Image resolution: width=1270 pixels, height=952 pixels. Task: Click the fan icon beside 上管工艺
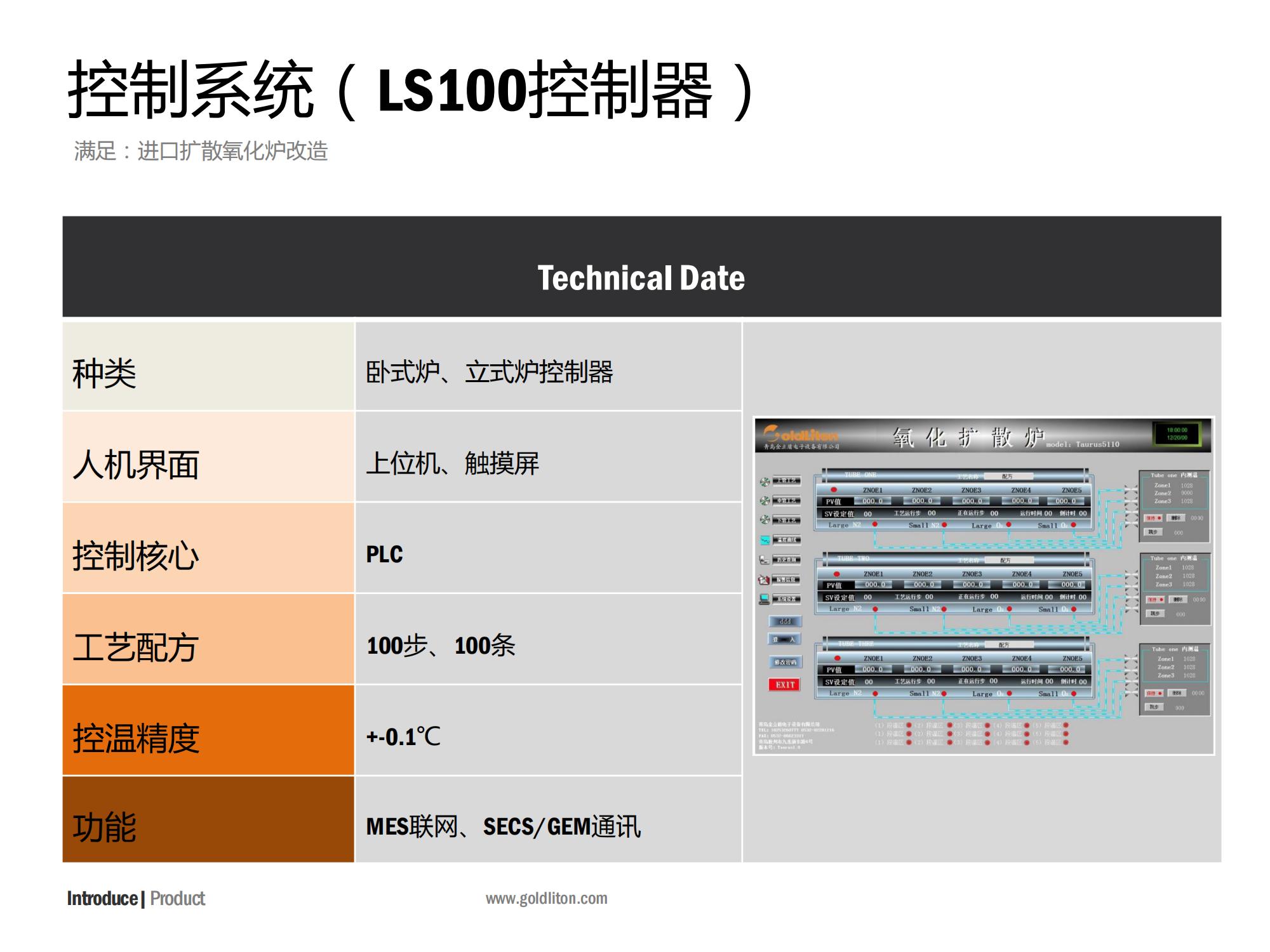pyautogui.click(x=765, y=482)
